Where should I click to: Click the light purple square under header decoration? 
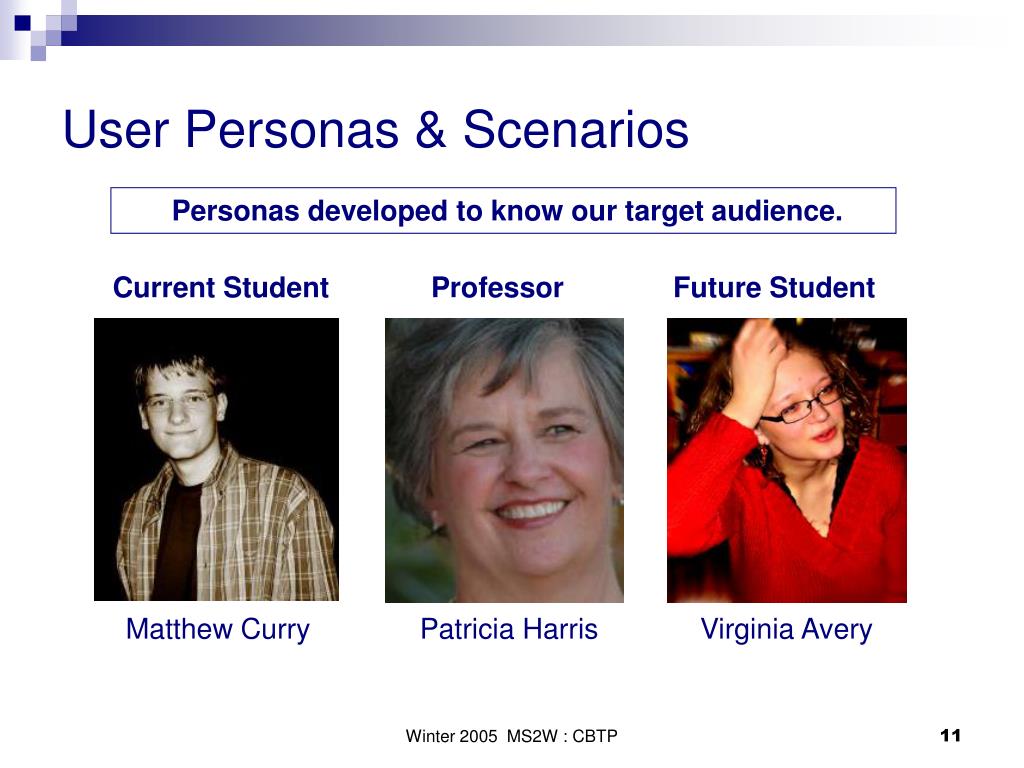[x=38, y=53]
